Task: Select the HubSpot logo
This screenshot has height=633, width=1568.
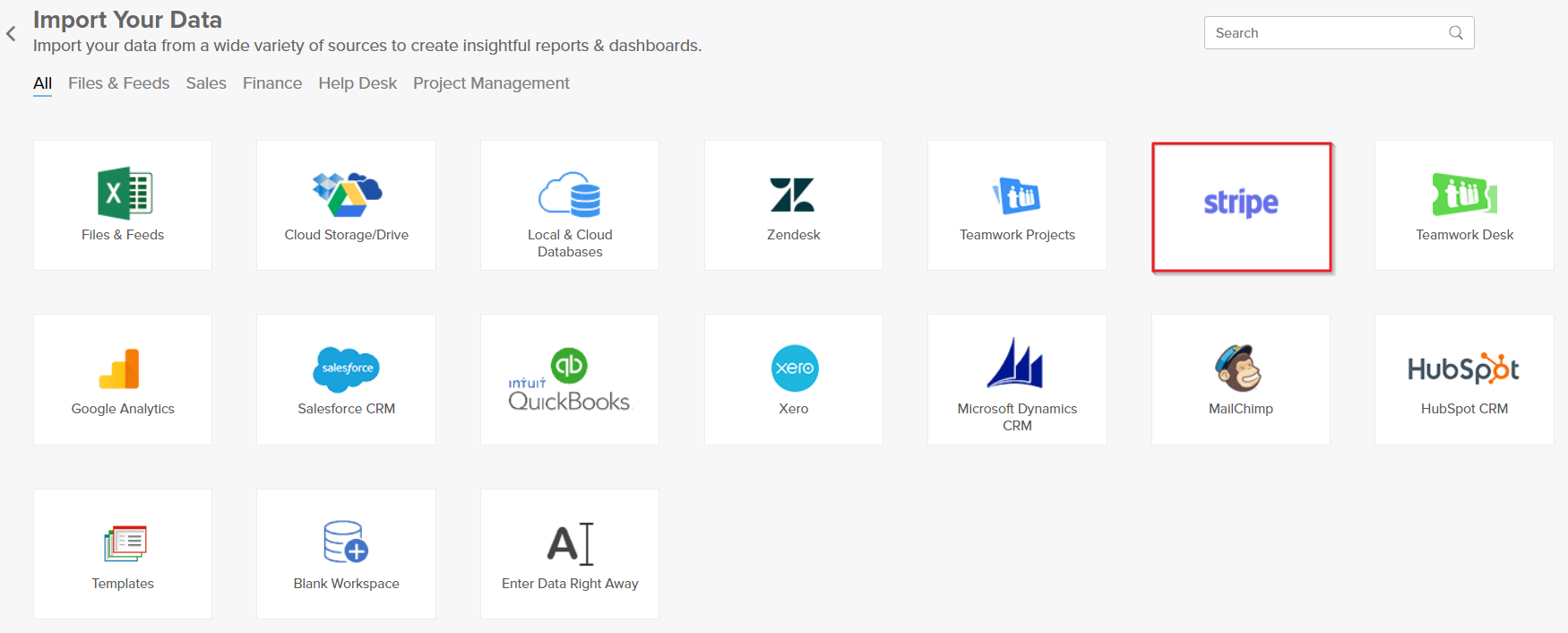Action: click(x=1464, y=369)
